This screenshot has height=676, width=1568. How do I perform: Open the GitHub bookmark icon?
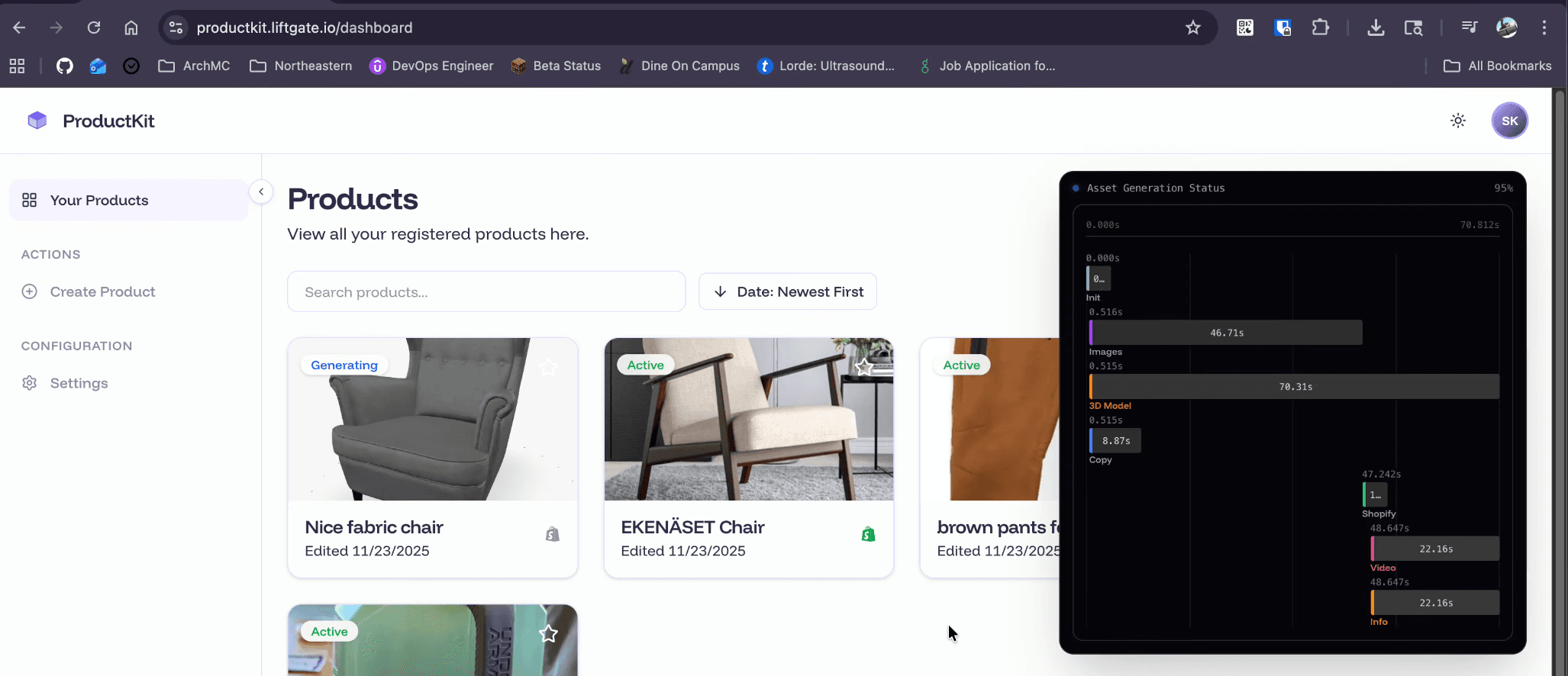coord(65,66)
